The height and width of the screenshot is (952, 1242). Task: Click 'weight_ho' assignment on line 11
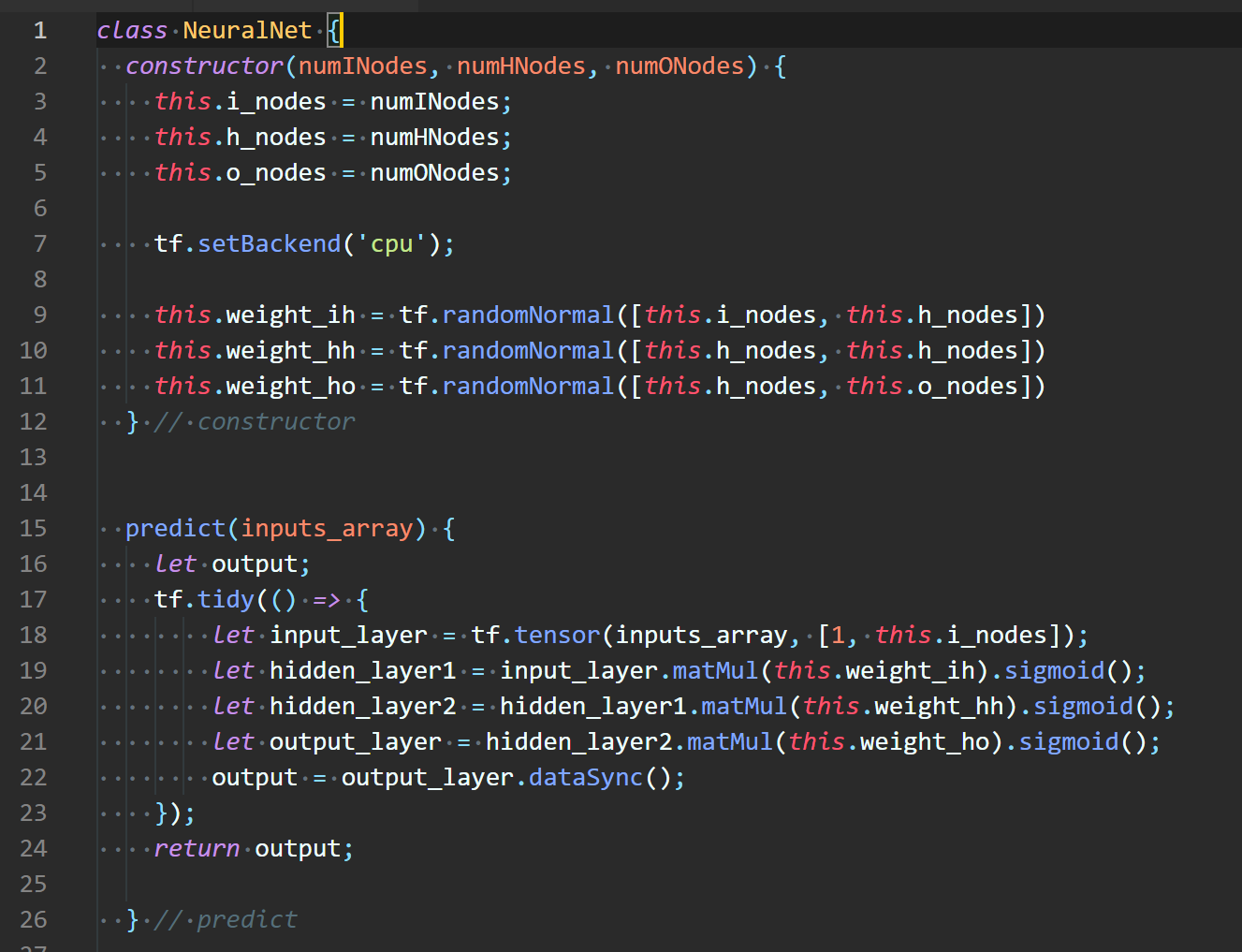tap(291, 386)
